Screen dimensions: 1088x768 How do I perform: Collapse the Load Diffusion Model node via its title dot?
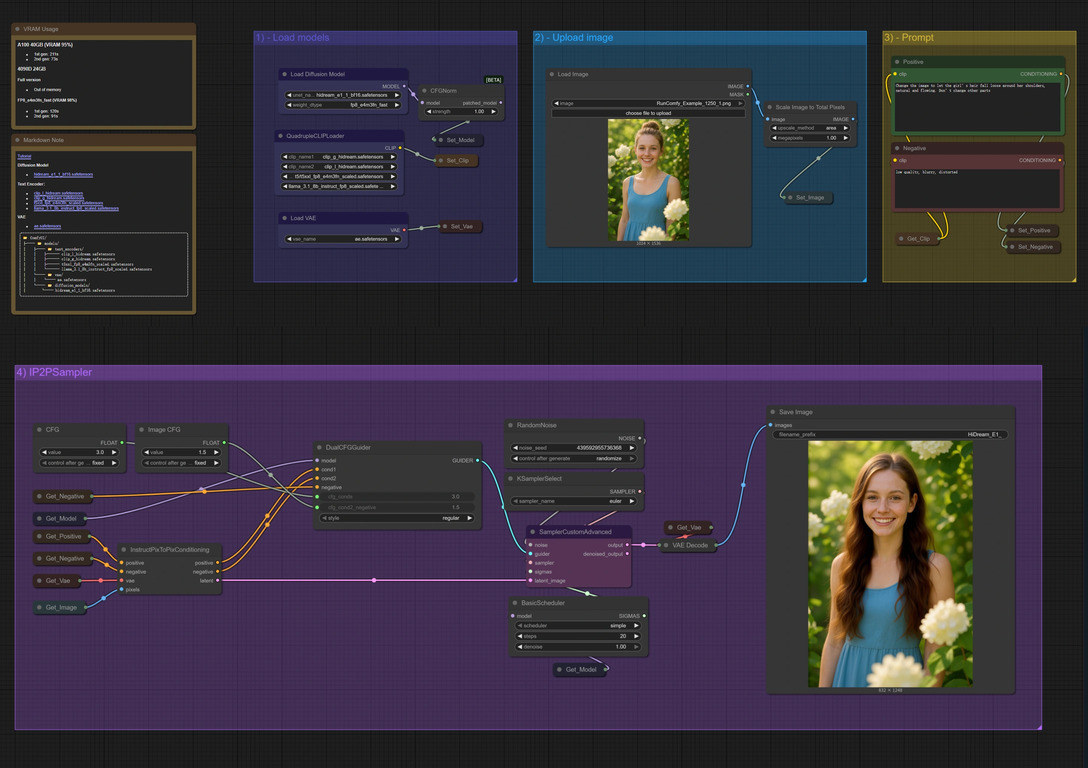[285, 74]
